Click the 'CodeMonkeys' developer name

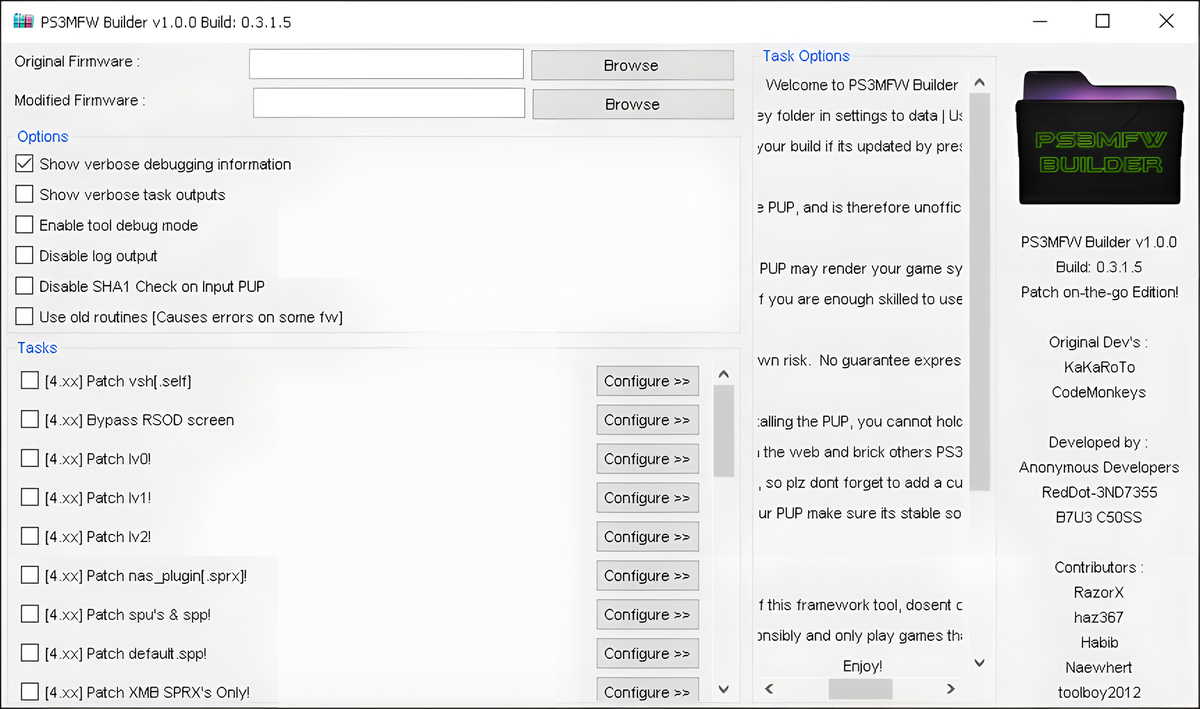(x=1099, y=392)
